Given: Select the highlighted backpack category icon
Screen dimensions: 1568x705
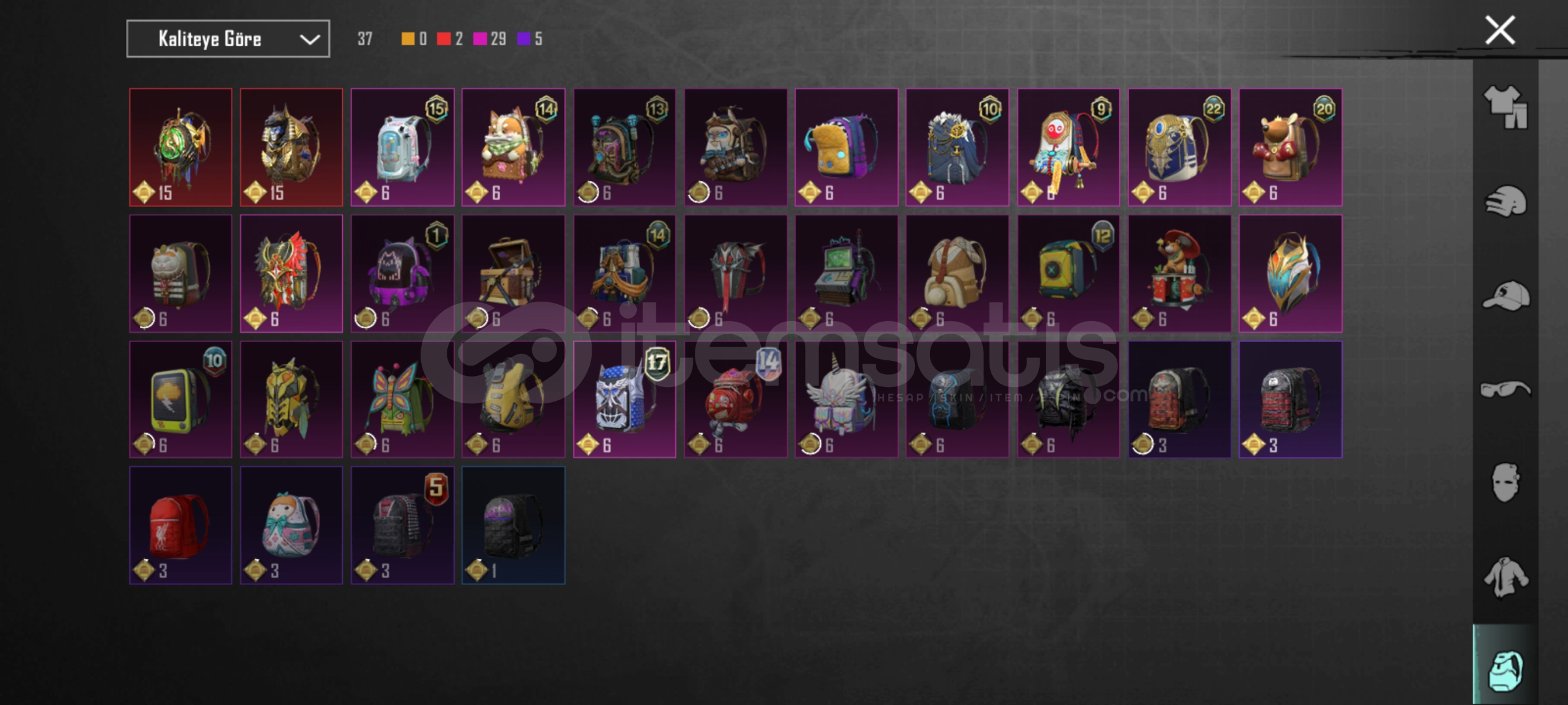Looking at the screenshot, I should pyautogui.click(x=1505, y=670).
